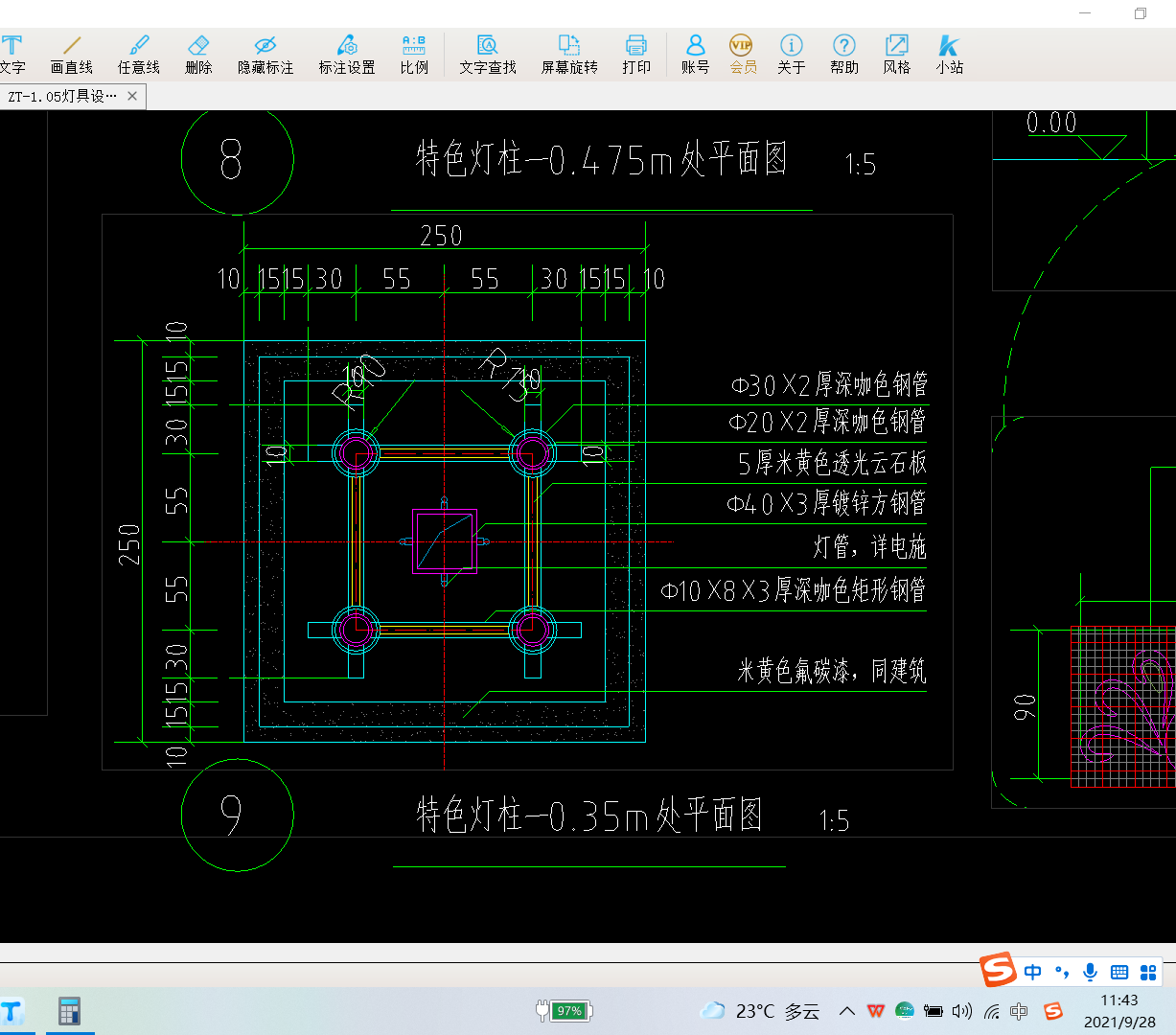Select the 画直线 draw line tool

tap(72, 55)
